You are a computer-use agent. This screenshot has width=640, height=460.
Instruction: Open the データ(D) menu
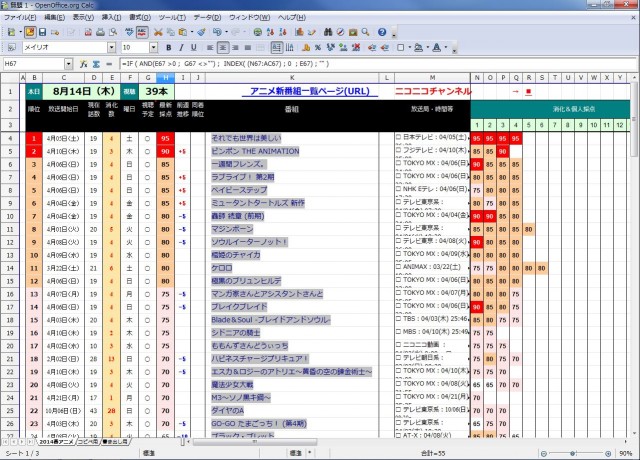tap(207, 18)
